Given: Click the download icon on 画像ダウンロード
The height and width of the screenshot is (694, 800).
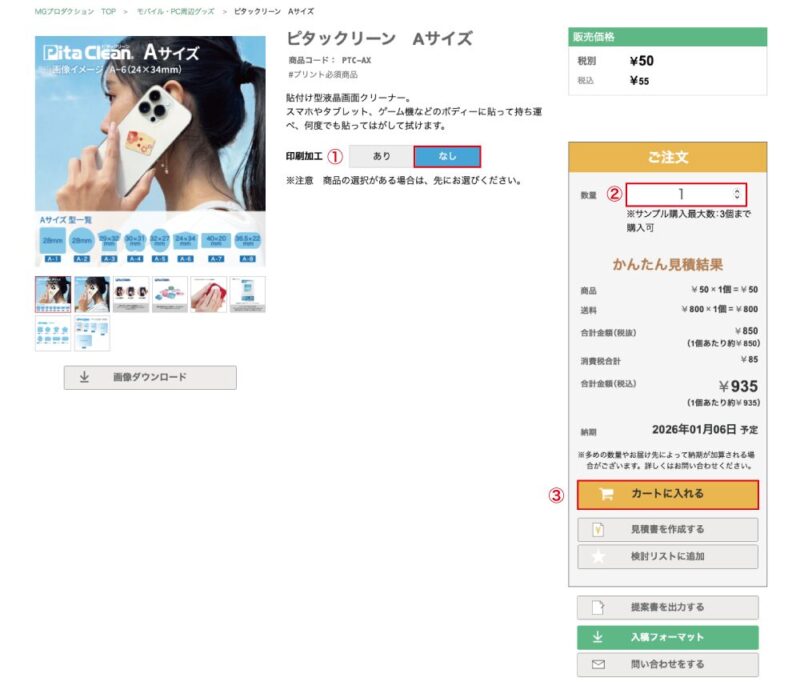Looking at the screenshot, I should coord(85,377).
